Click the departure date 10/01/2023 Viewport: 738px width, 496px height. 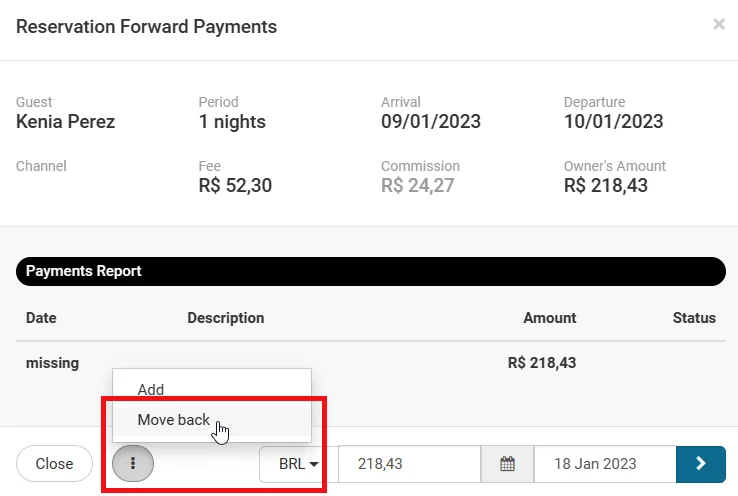(613, 122)
